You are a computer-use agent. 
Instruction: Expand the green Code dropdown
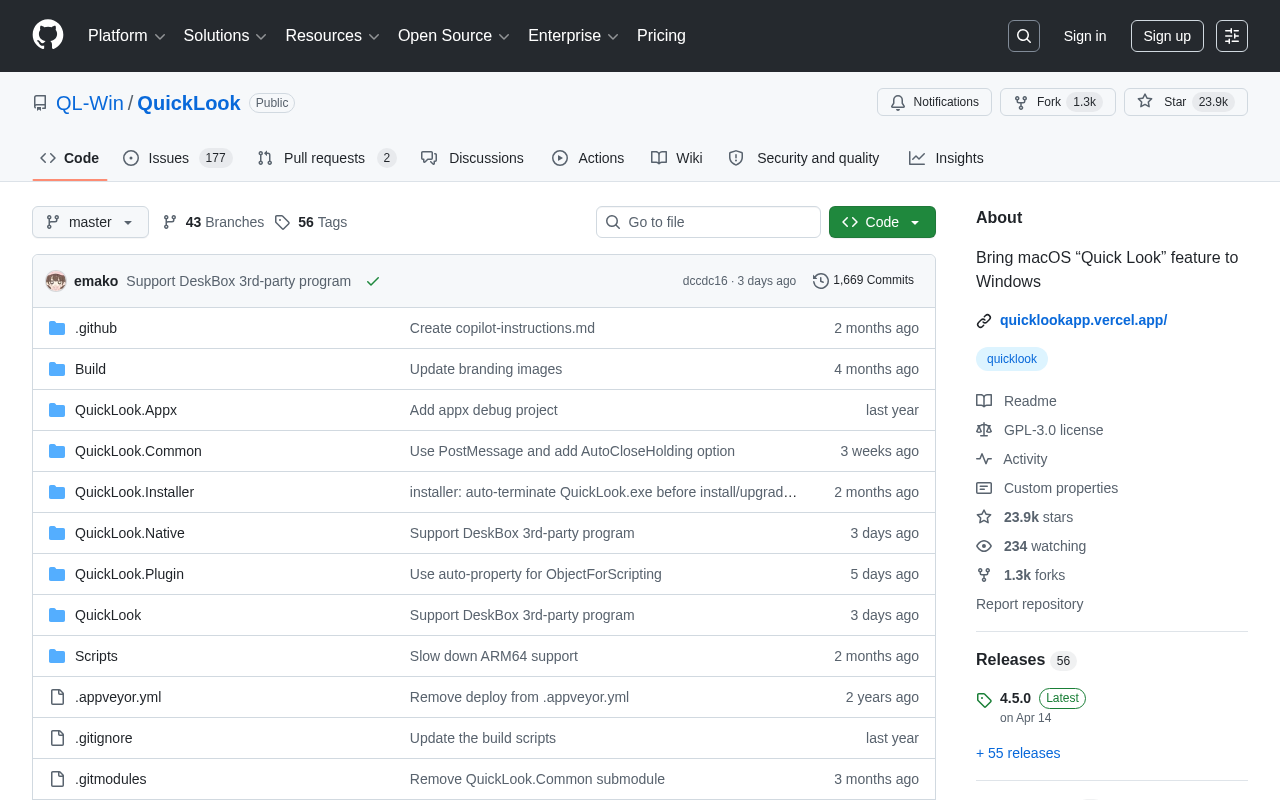[882, 222]
